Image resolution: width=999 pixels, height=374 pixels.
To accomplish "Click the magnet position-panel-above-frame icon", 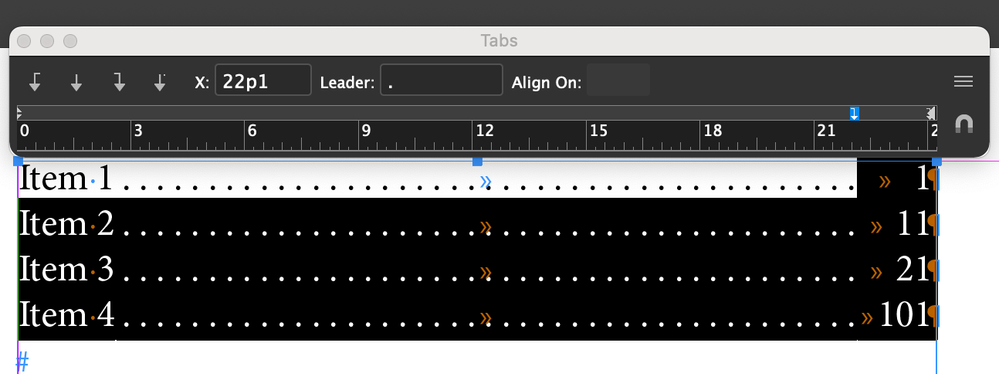I will click(x=964, y=124).
